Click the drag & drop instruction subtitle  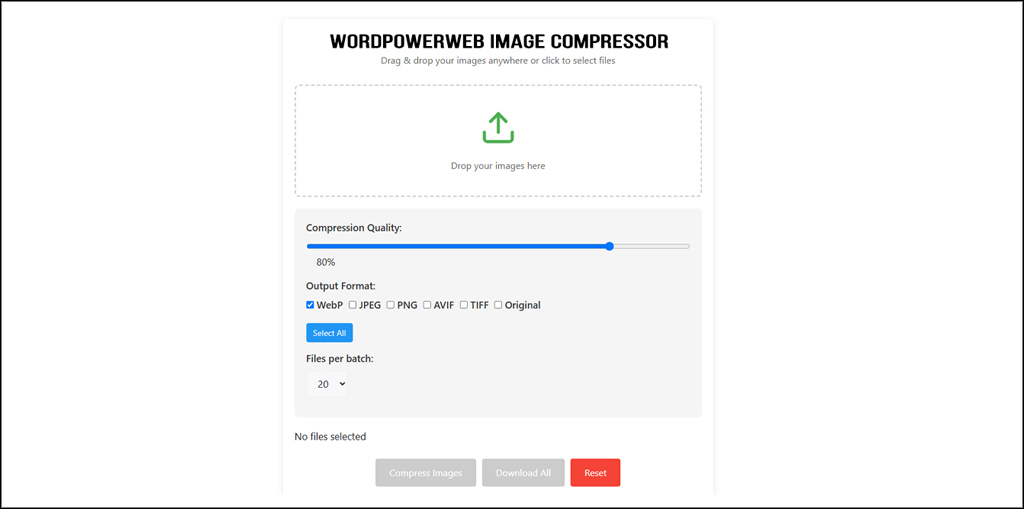[498, 61]
